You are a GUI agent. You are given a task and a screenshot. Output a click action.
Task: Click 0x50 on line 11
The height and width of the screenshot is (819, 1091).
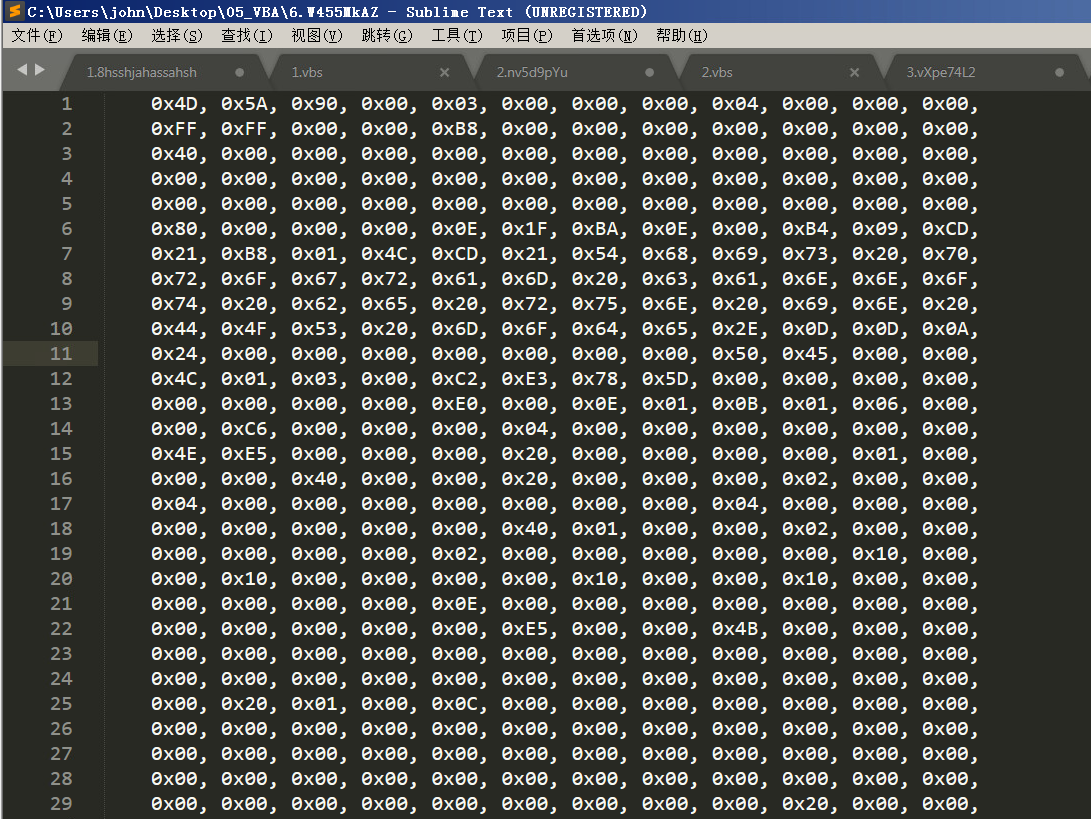click(x=735, y=353)
